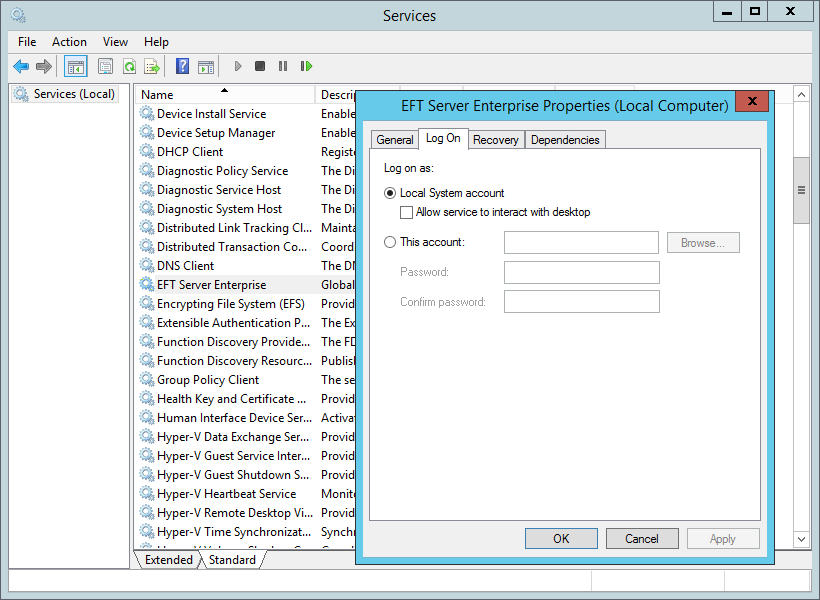Select the This account radio button
820x600 pixels.
click(x=390, y=242)
